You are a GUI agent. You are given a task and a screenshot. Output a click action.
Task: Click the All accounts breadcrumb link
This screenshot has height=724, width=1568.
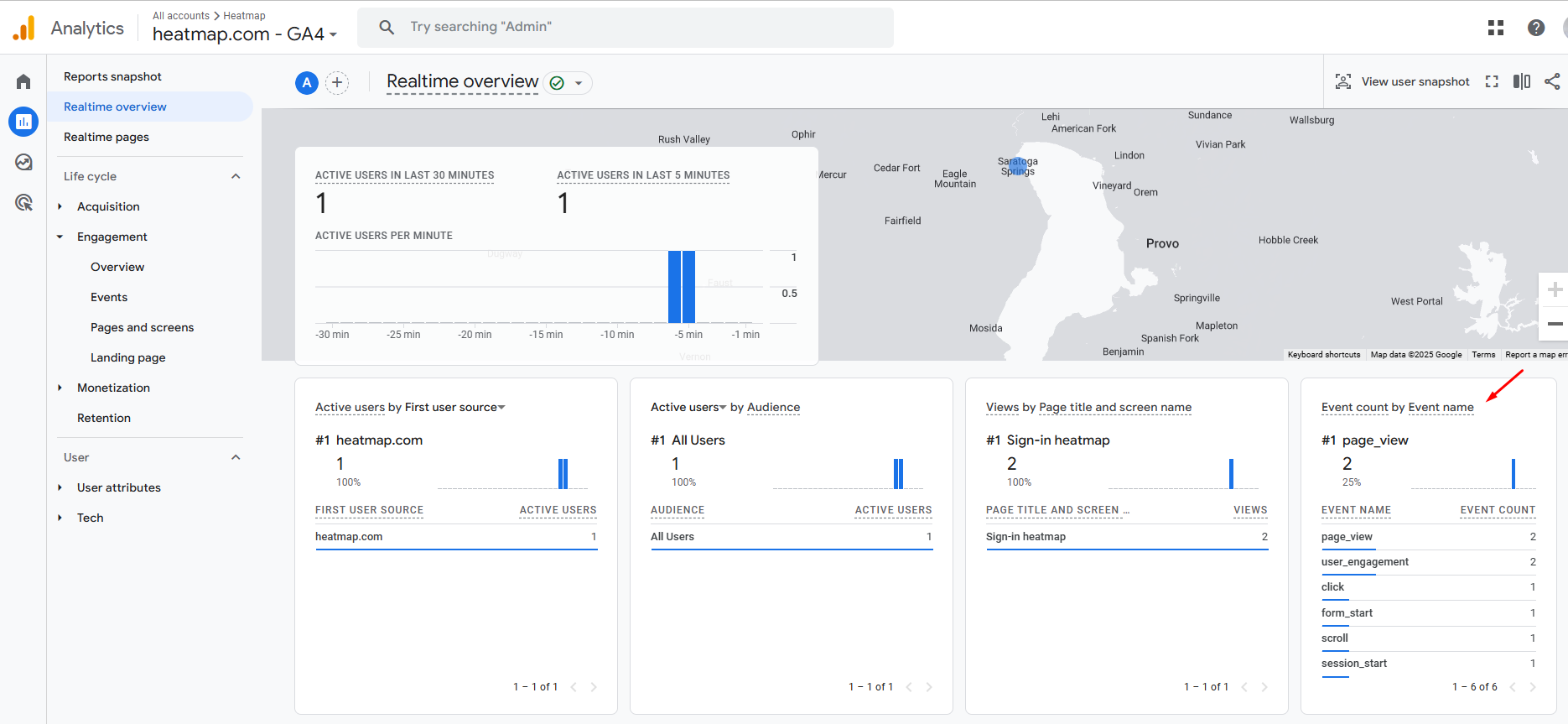[181, 16]
